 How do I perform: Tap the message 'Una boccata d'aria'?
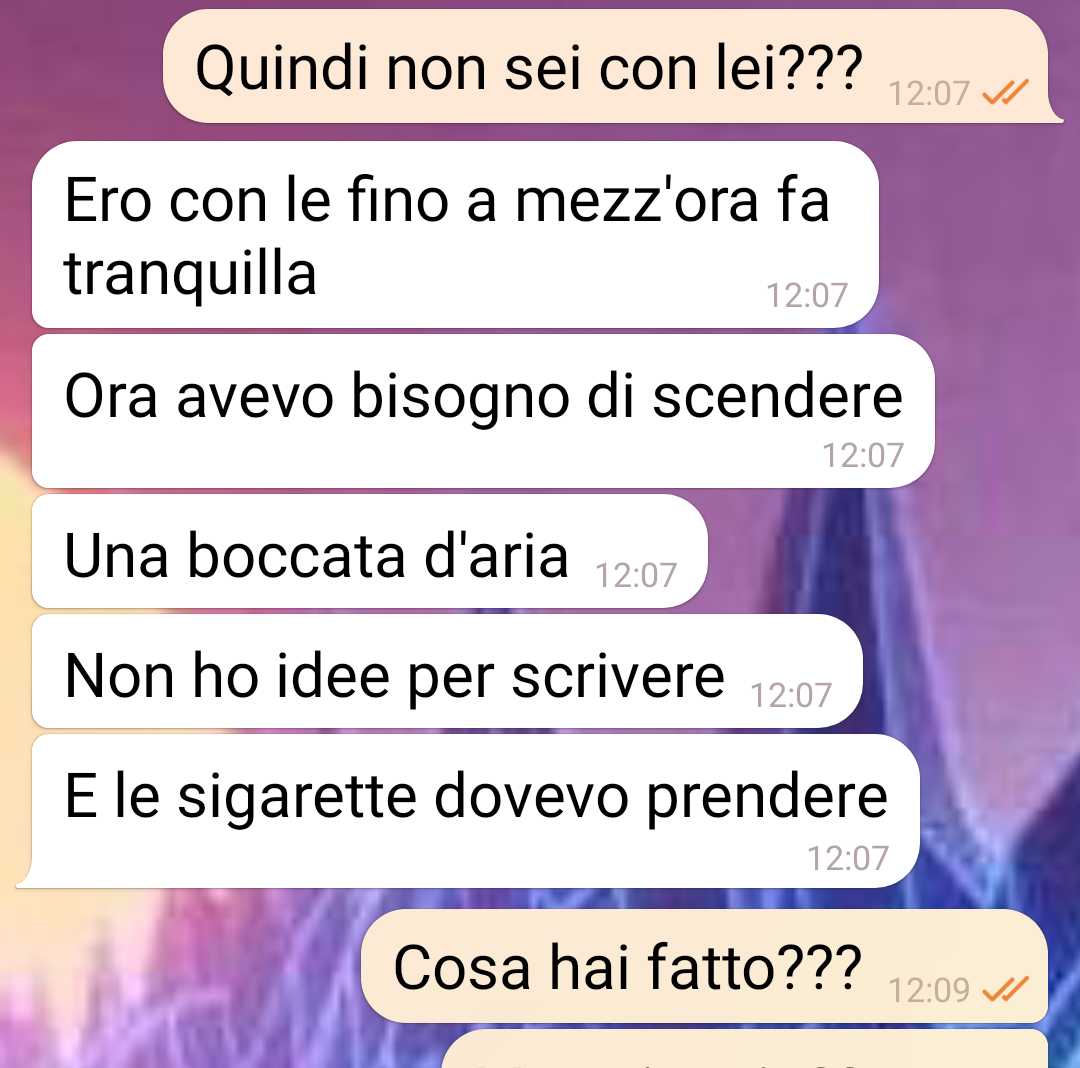[x=370, y=551]
